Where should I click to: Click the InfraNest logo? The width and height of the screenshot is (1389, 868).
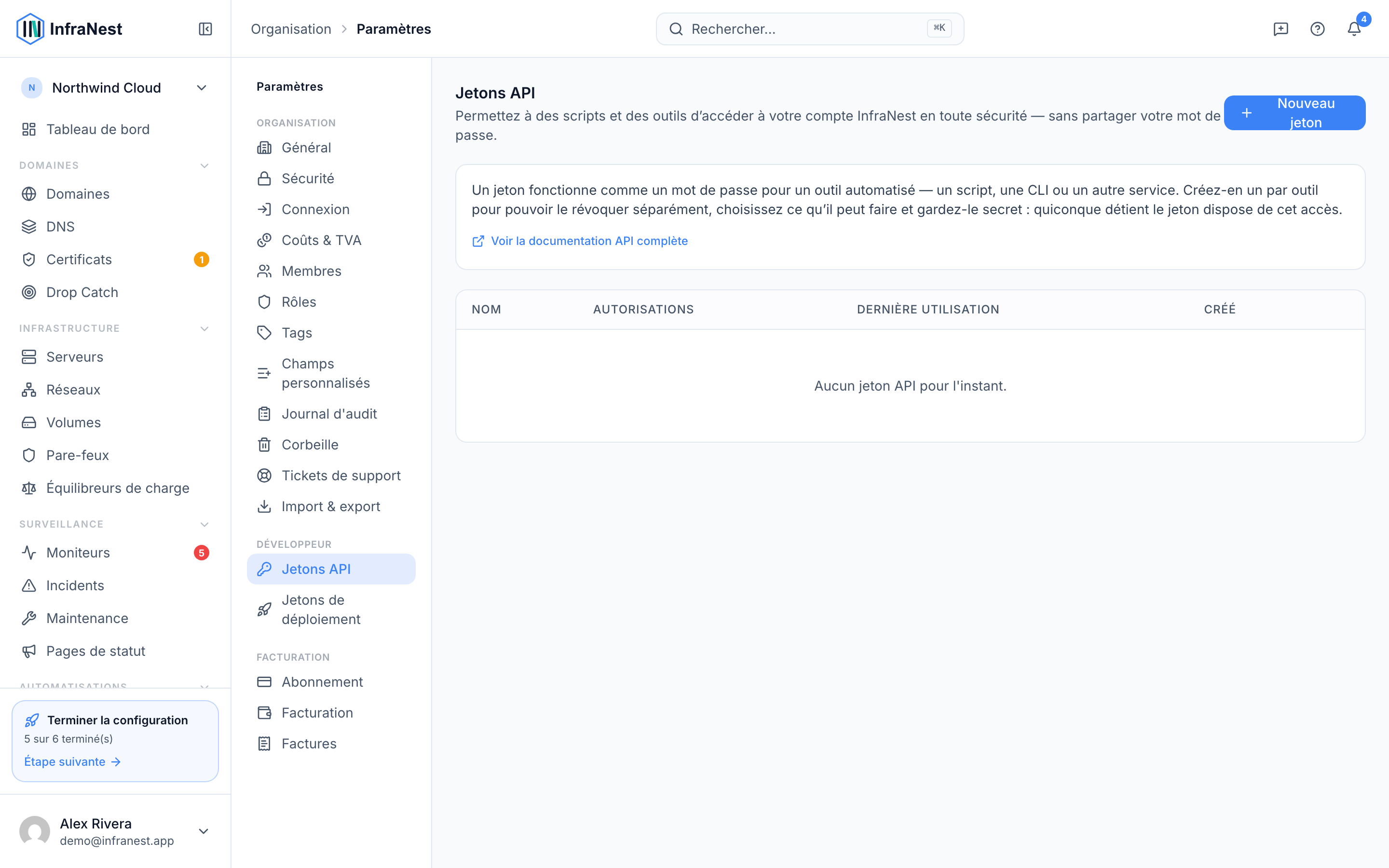click(x=69, y=29)
